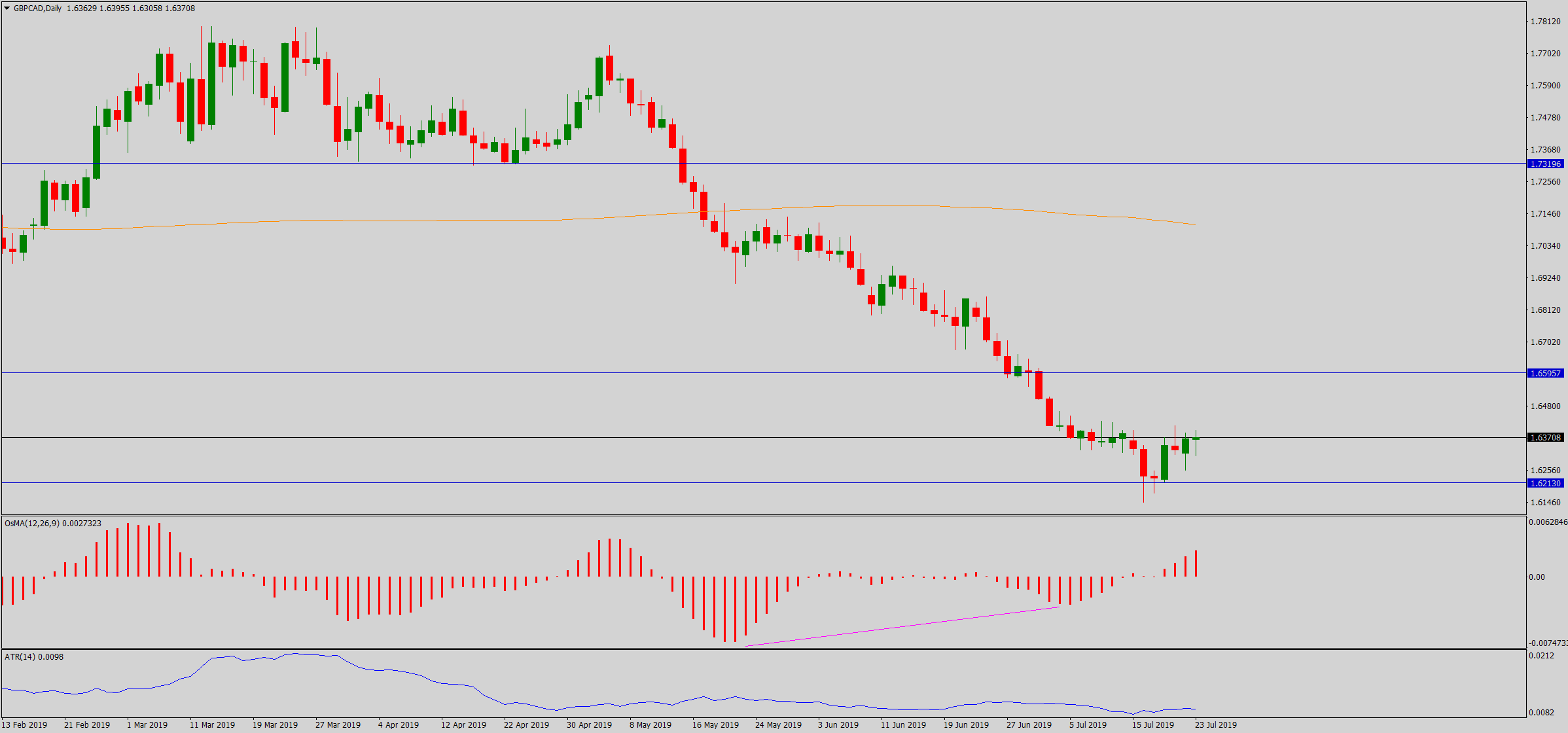Click the 8 May 2019 date label
This screenshot has width=1568, height=733.
coord(650,725)
